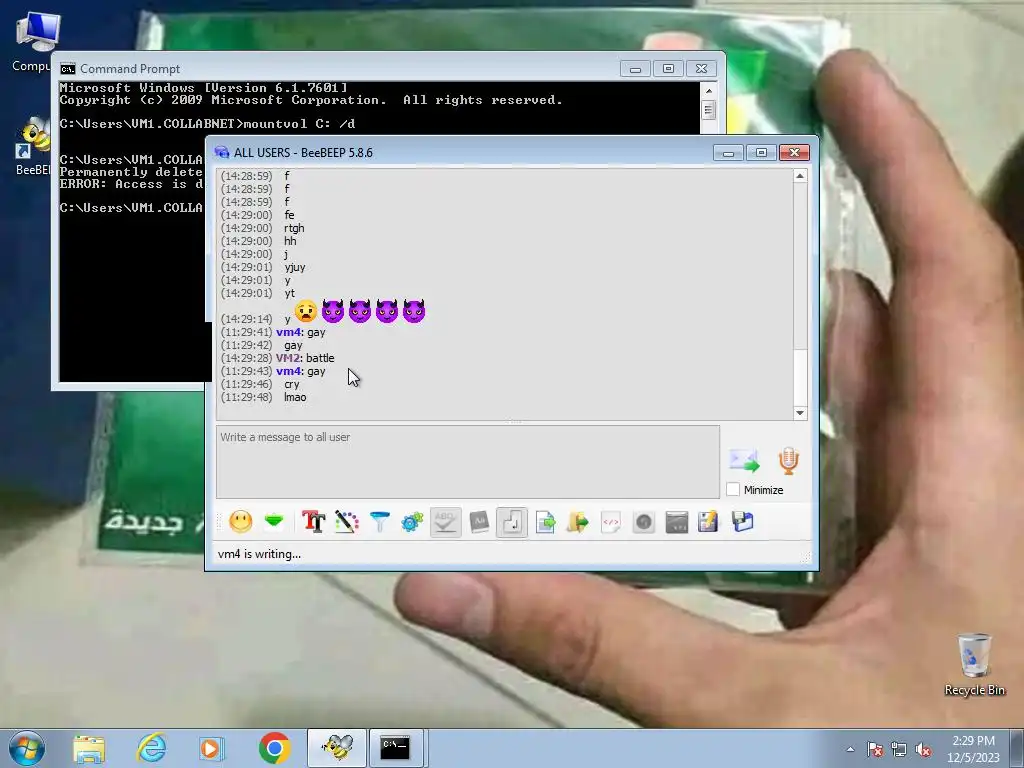Click the code snippet </> icon
1024x768 pixels.
coord(611,522)
